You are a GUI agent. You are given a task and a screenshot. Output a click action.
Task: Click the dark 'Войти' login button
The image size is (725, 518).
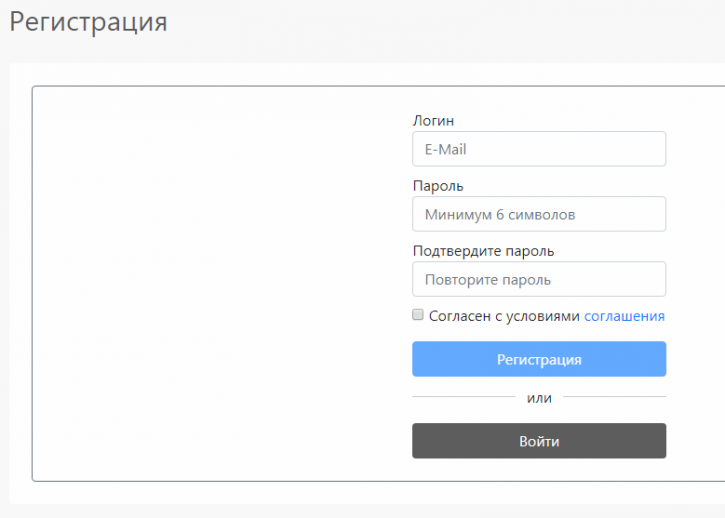click(539, 441)
